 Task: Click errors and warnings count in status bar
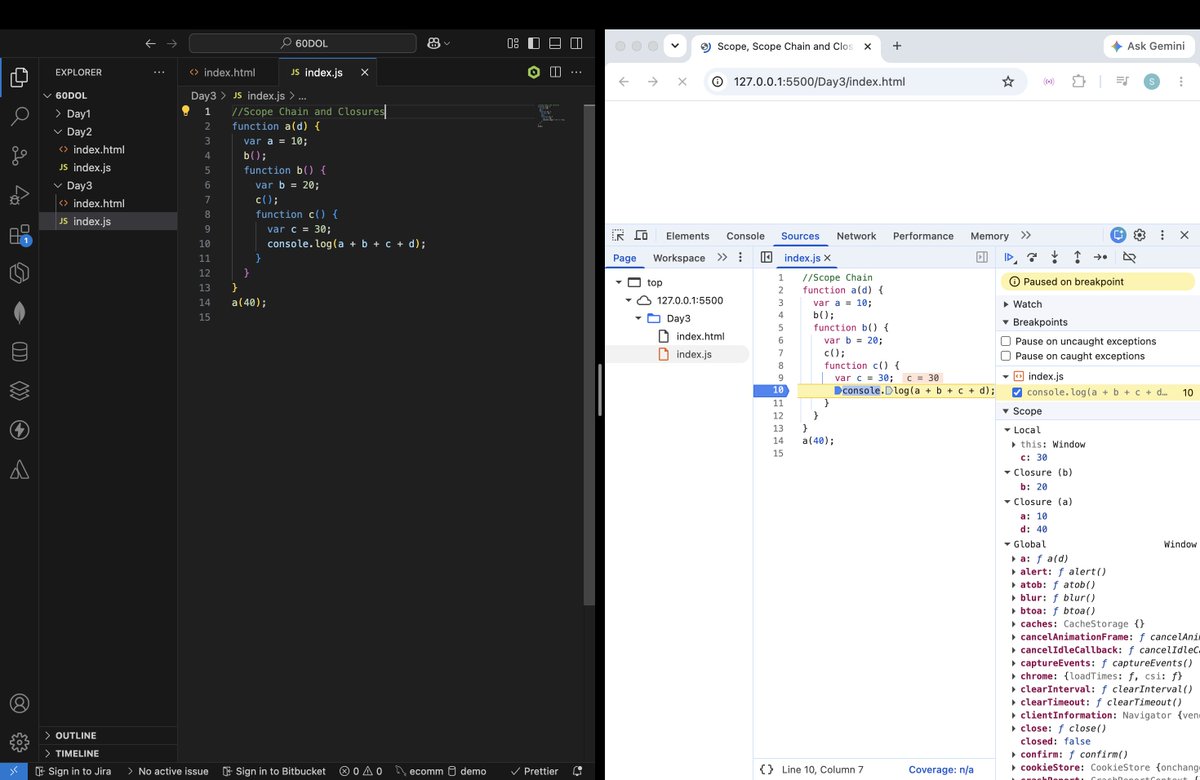pos(361,771)
